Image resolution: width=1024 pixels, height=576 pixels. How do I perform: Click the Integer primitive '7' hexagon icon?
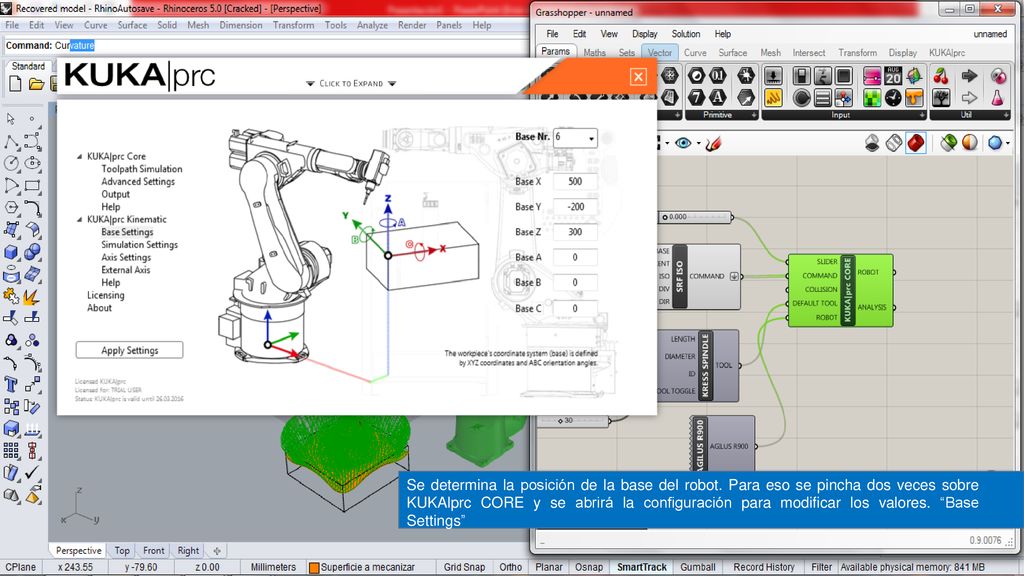pos(696,98)
